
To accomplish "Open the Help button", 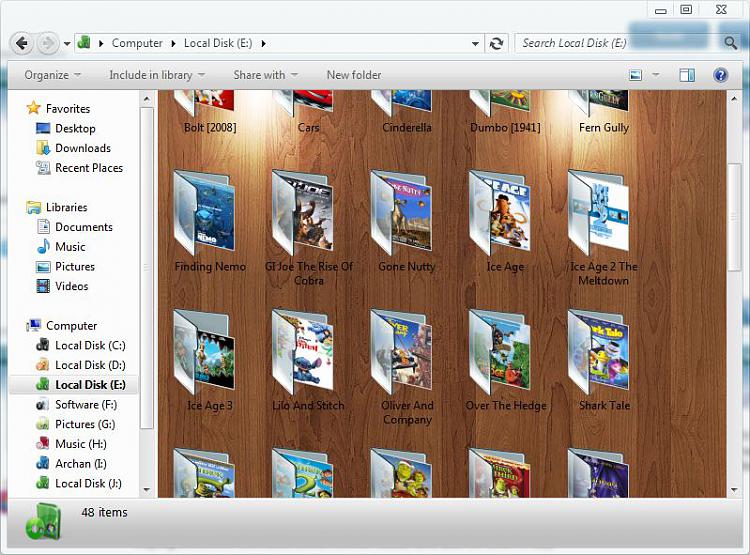I will 720,75.
